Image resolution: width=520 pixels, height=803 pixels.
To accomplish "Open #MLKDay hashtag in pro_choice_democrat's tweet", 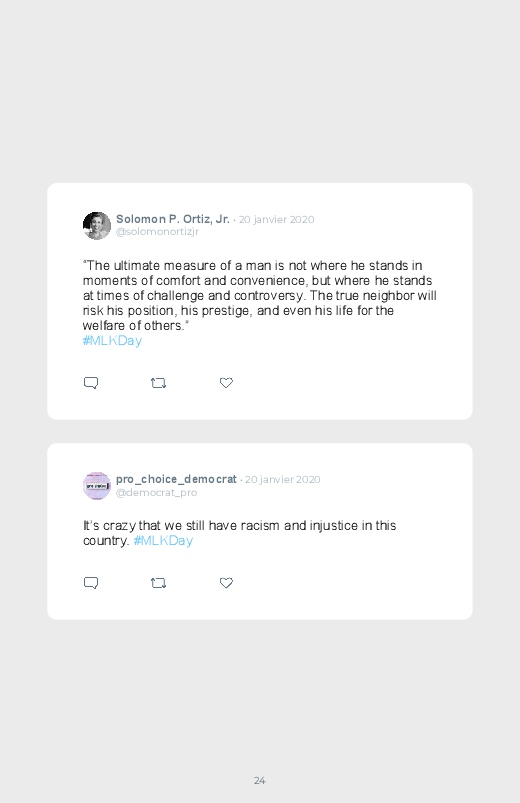I will 163,540.
